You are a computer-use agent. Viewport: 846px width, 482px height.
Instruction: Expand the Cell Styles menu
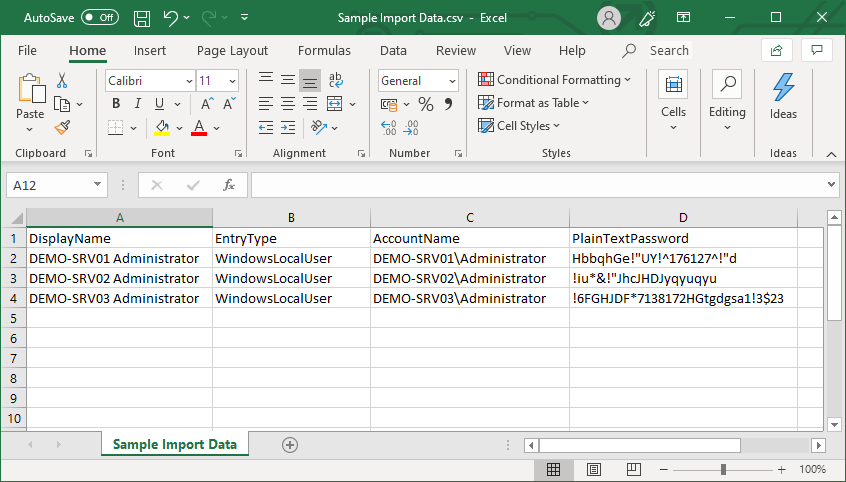(x=519, y=126)
